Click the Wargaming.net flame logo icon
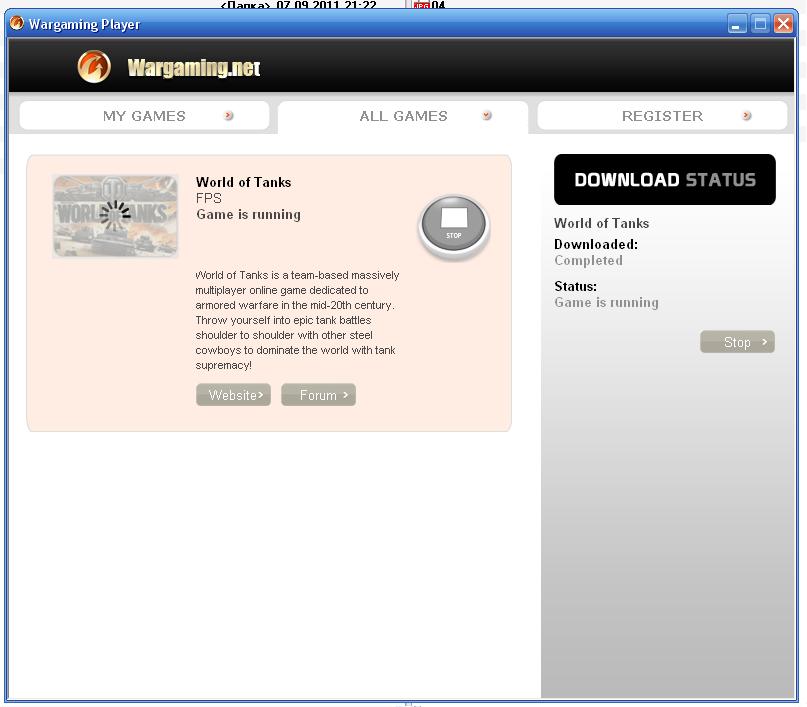807x707 pixels. point(94,66)
